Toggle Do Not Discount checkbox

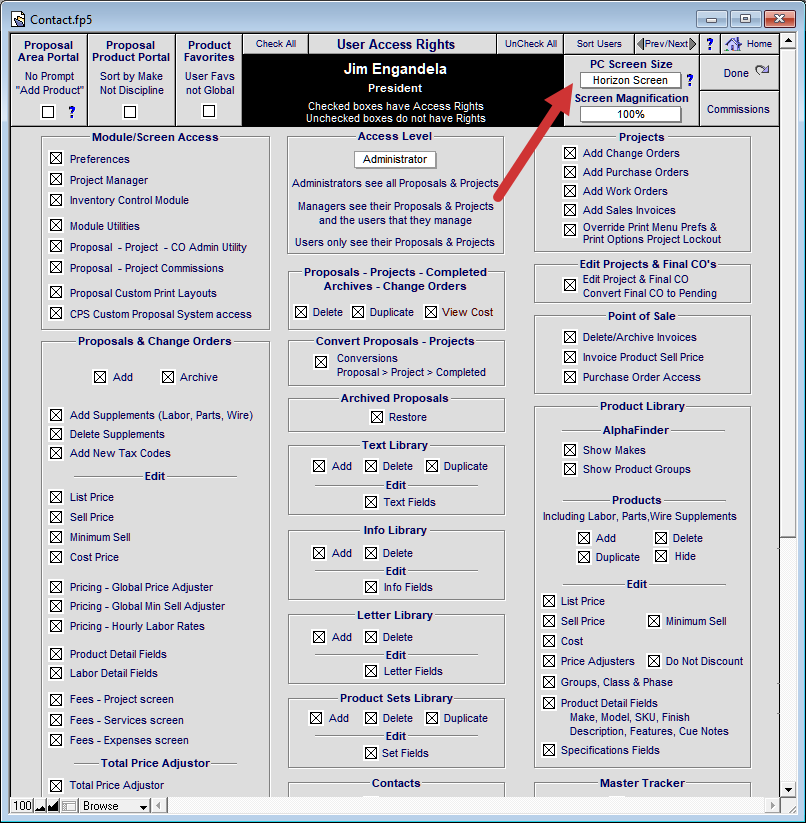click(x=654, y=661)
